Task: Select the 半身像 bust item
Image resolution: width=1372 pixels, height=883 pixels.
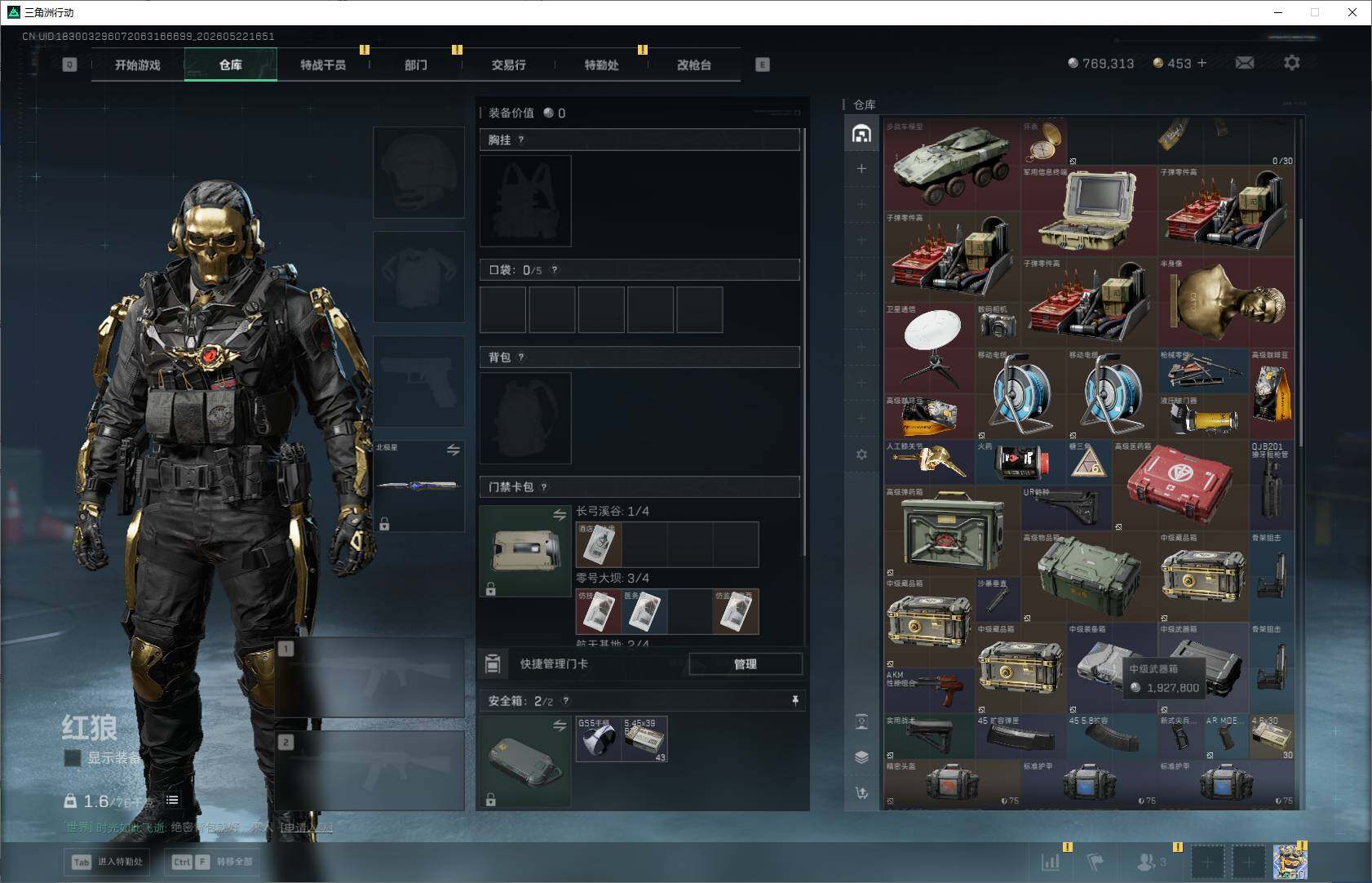Action: pos(1227,302)
